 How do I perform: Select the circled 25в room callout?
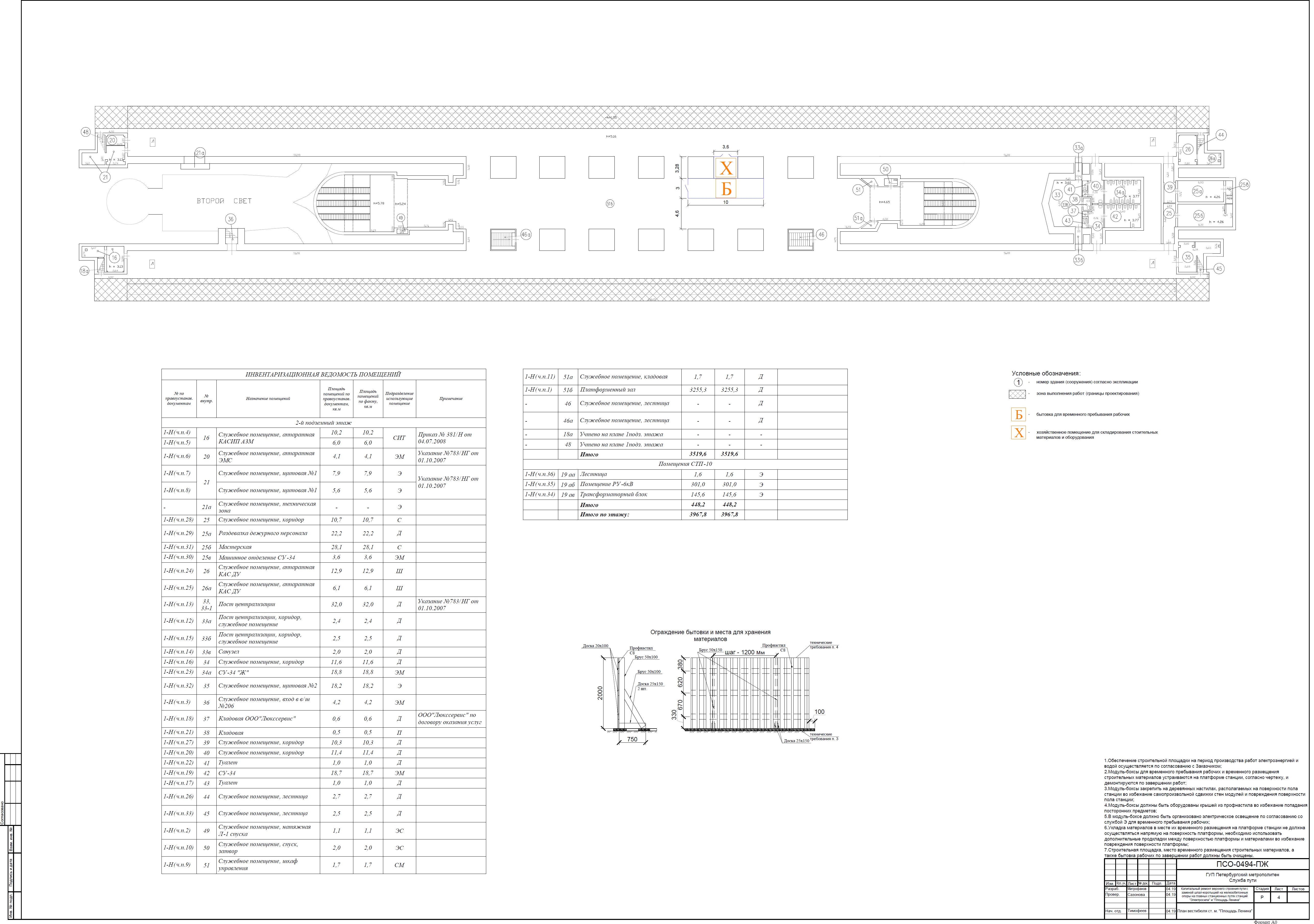(1244, 185)
